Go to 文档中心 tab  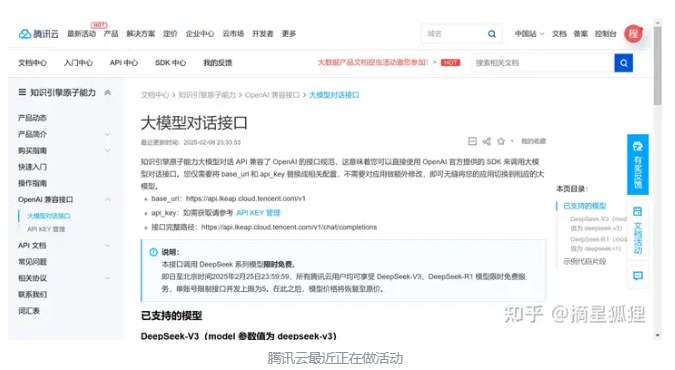32,63
